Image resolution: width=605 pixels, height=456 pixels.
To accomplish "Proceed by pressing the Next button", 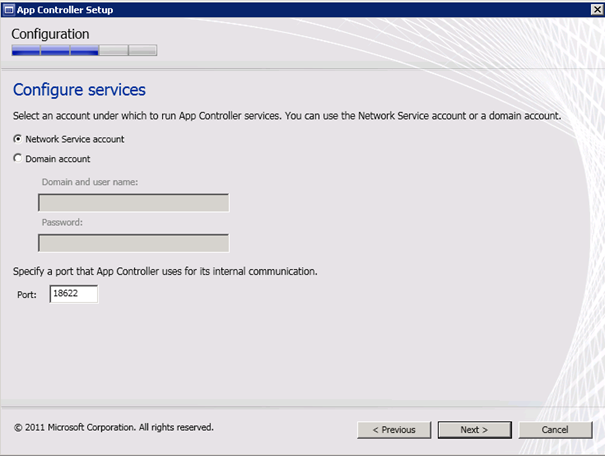I will point(474,429).
